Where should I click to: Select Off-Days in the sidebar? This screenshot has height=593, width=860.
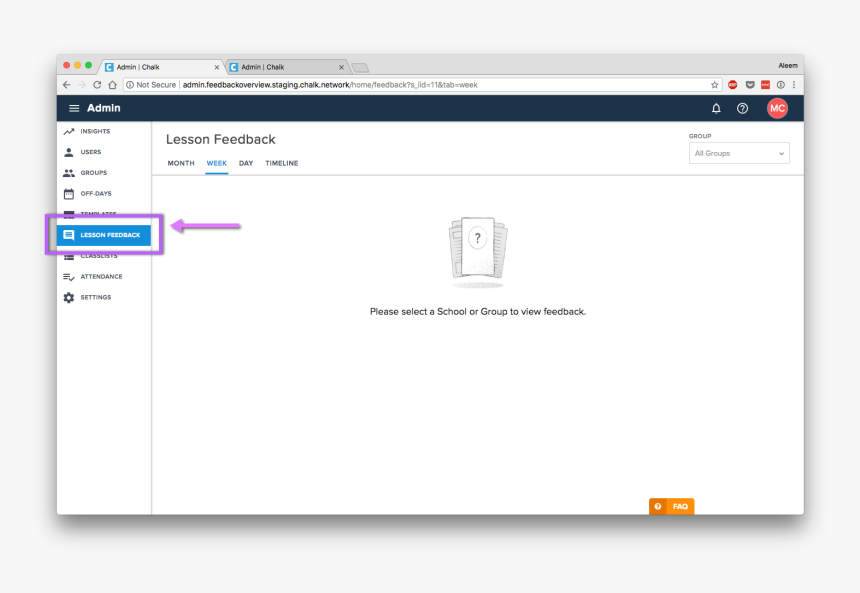[x=95, y=194]
